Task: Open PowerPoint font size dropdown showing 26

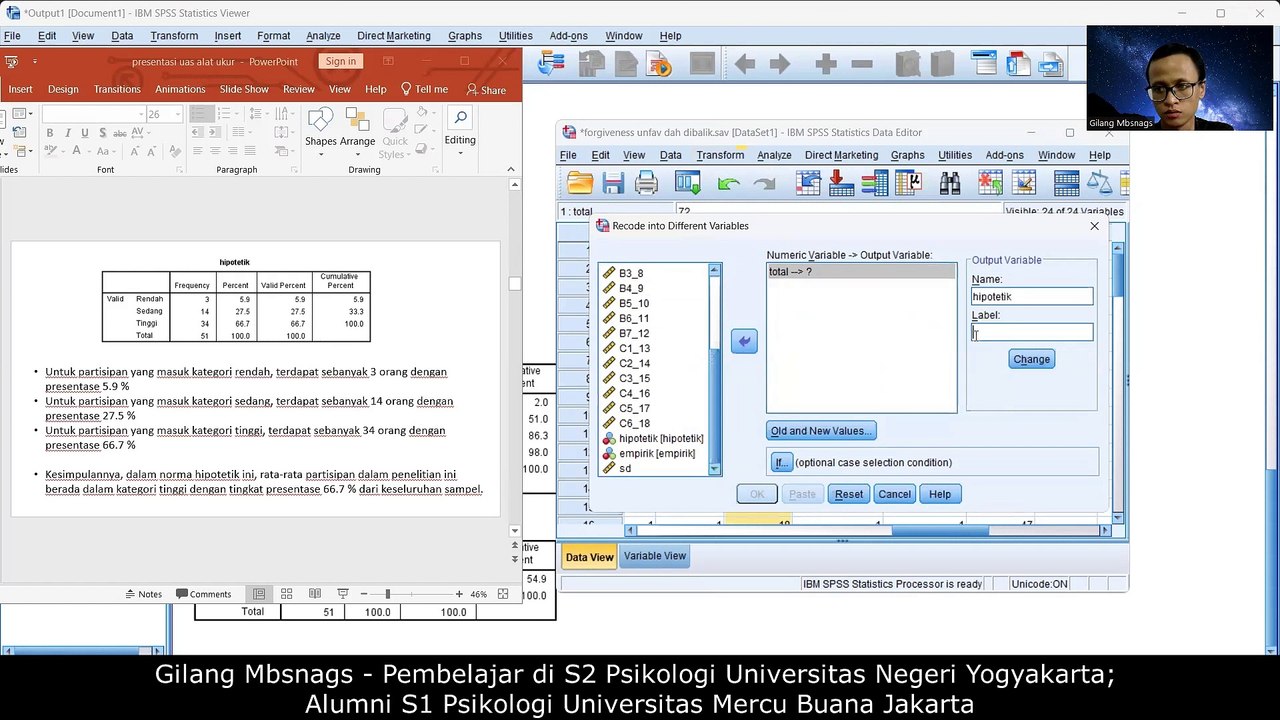Action: point(178,114)
